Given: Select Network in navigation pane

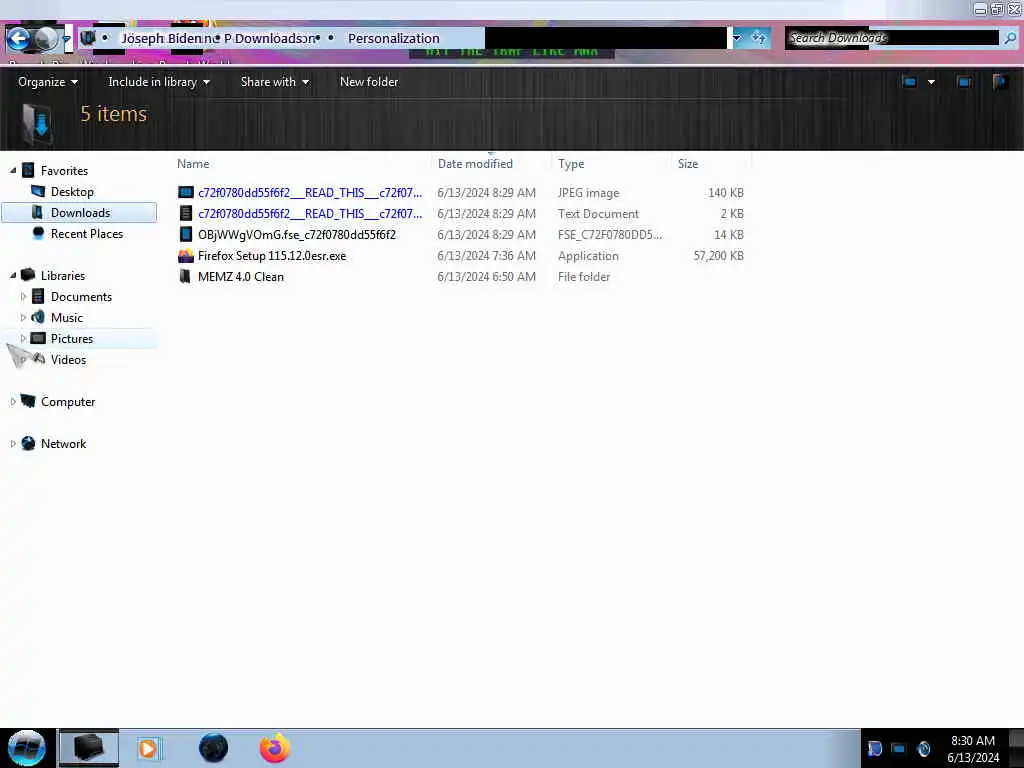Looking at the screenshot, I should 63,443.
